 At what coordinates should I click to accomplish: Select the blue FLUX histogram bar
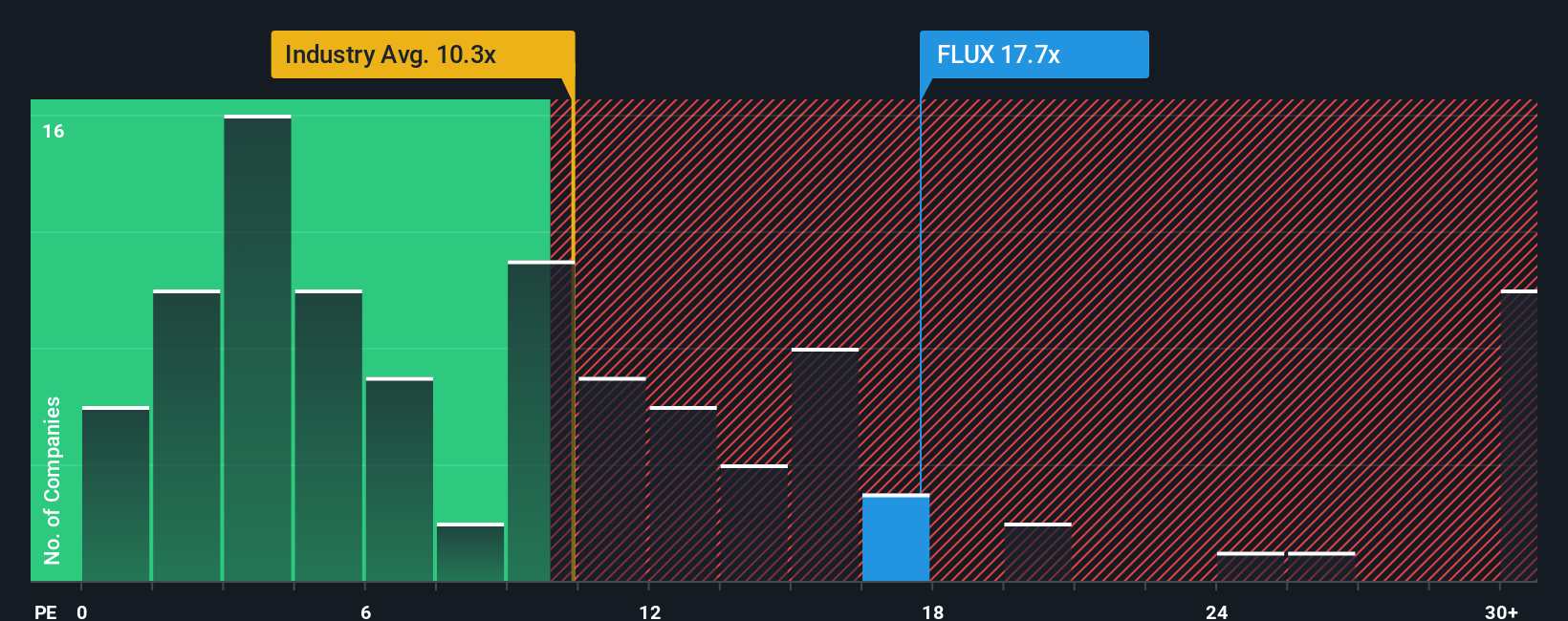[896, 538]
